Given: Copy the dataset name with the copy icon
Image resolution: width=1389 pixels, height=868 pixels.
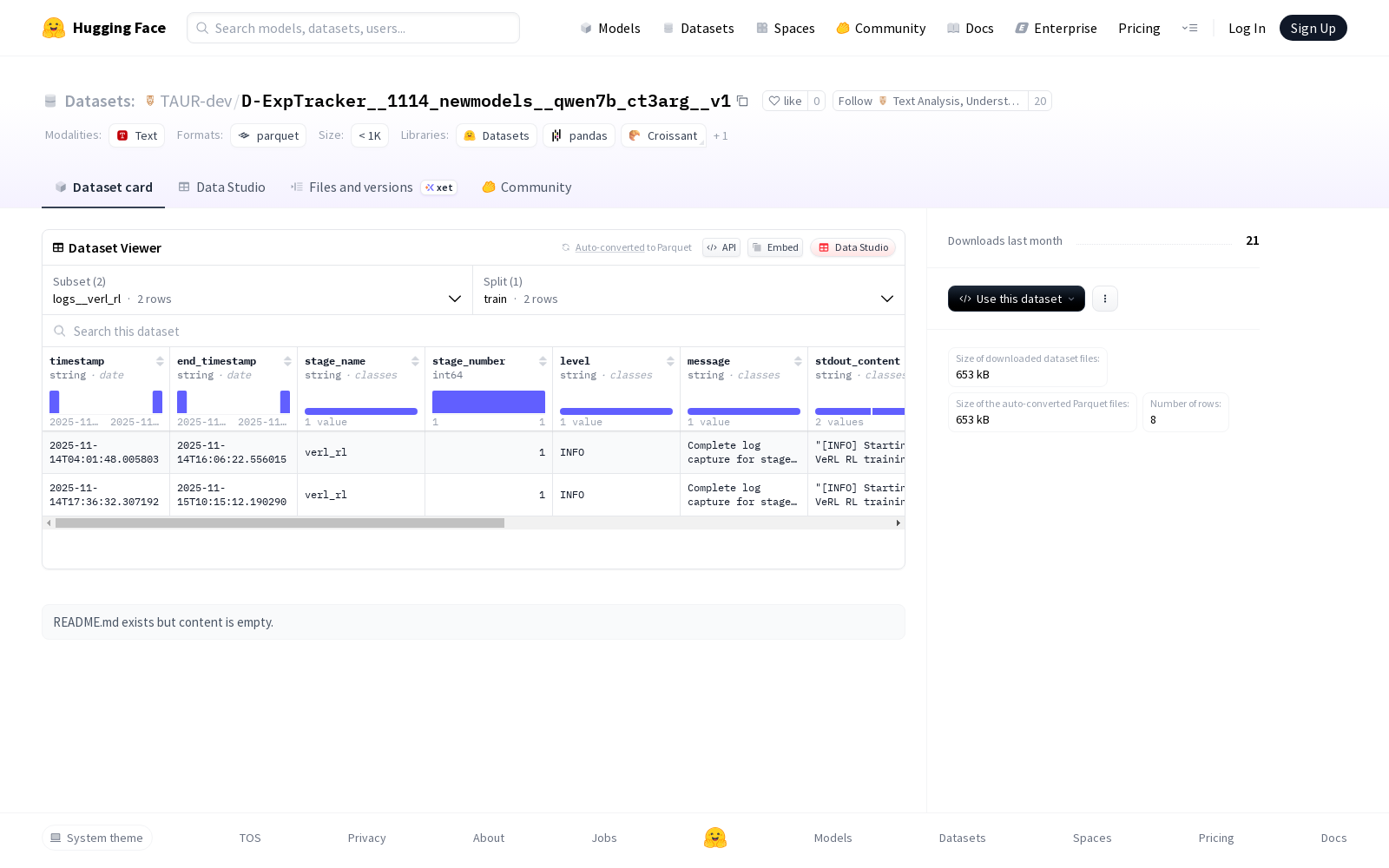Looking at the screenshot, I should (742, 101).
